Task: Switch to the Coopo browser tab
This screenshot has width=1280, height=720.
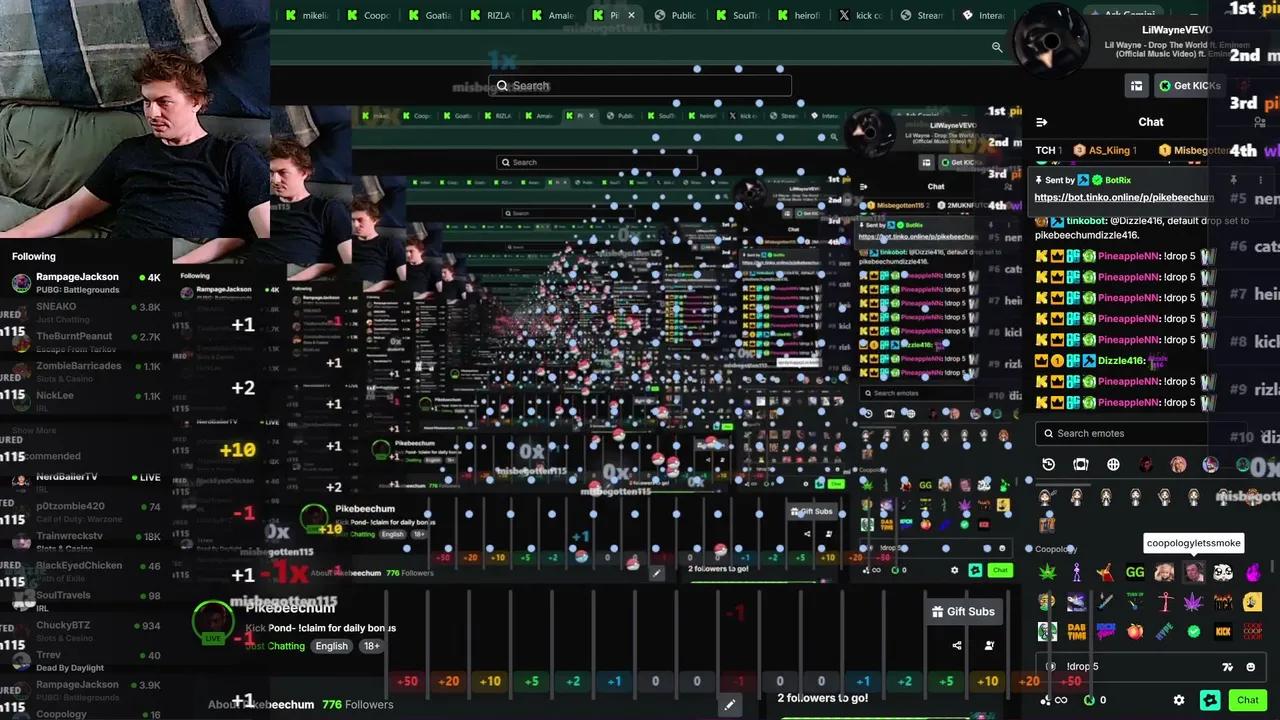Action: [x=370, y=15]
